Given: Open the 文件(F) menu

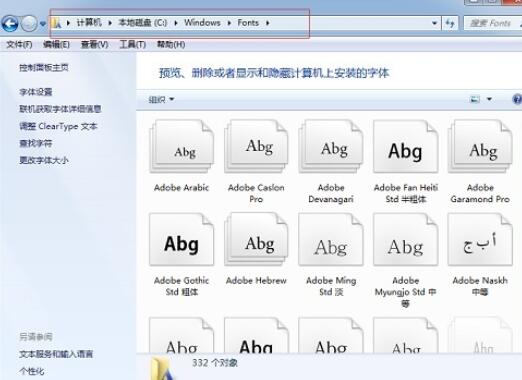Looking at the screenshot, I should tap(19, 44).
